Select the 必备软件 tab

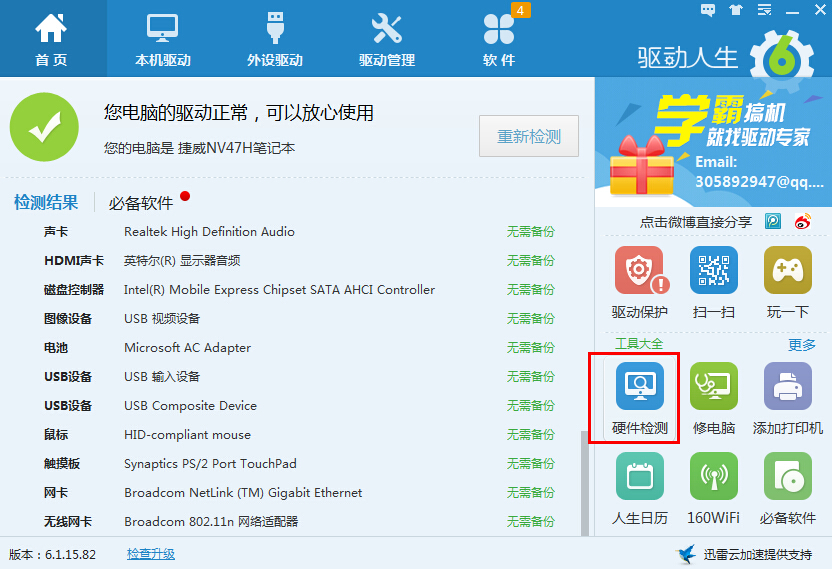[x=141, y=203]
